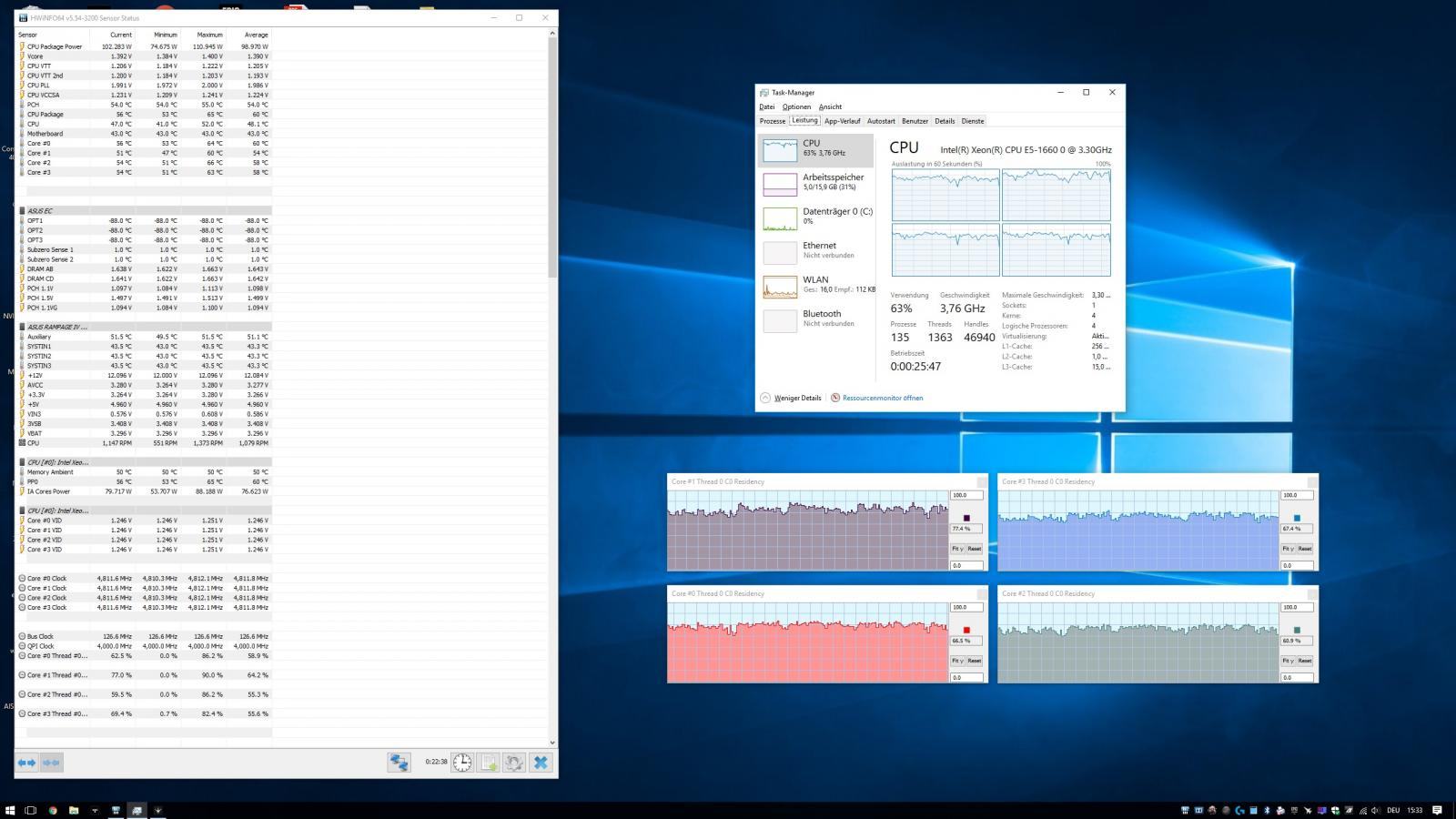This screenshot has width=1456, height=819.
Task: Open the volume speaker icon in system tray
Action: [x=1375, y=810]
